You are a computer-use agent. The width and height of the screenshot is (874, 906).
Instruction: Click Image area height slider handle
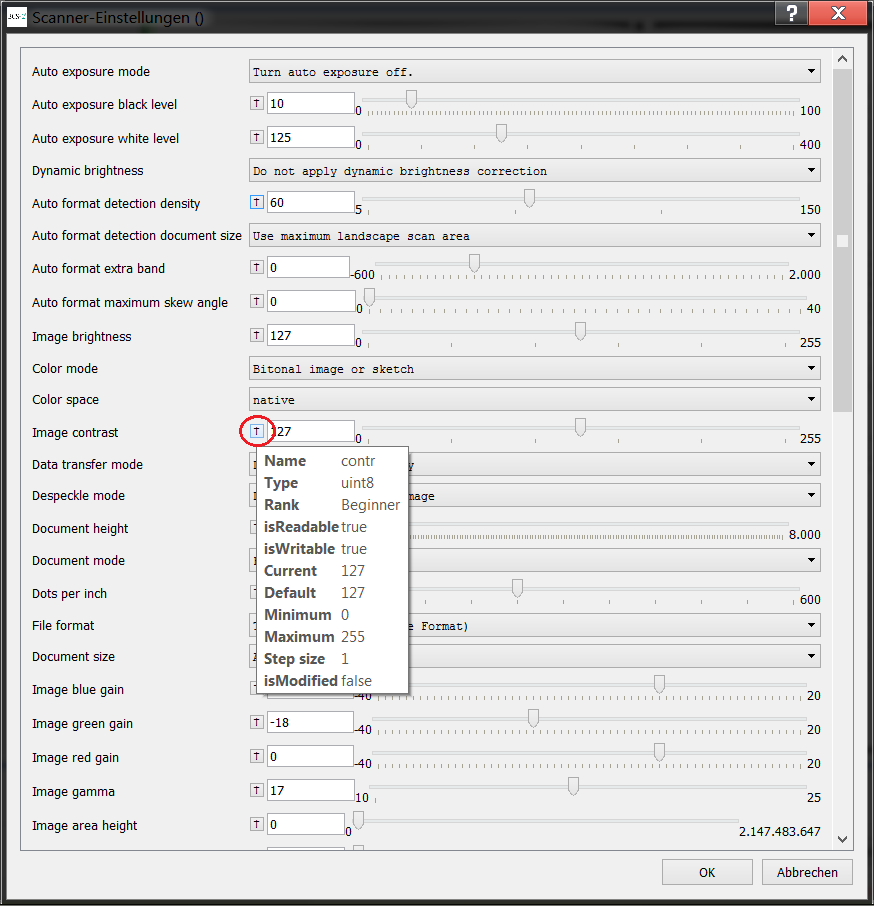point(358,820)
